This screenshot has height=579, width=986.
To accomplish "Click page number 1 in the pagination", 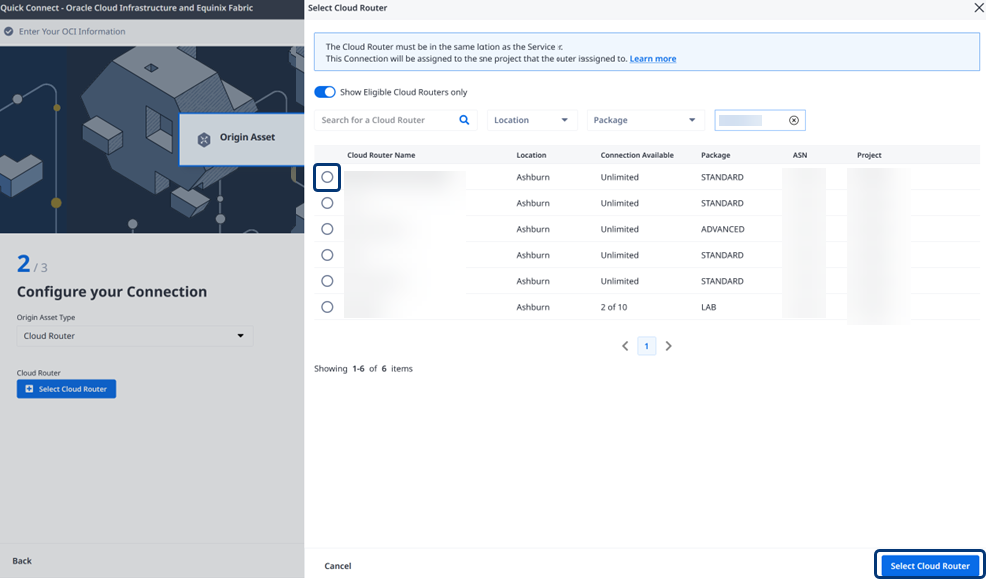I will [646, 346].
